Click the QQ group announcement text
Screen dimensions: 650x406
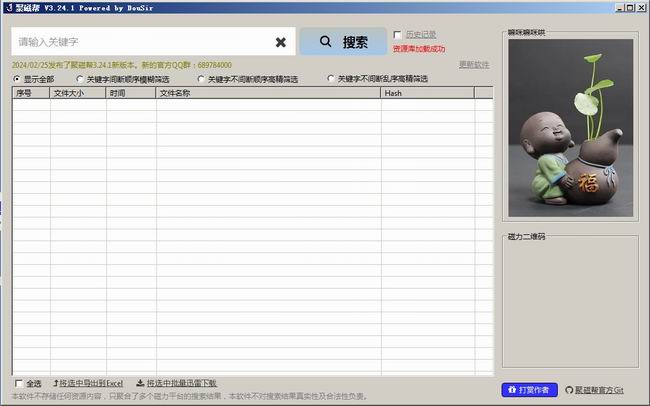pos(121,65)
